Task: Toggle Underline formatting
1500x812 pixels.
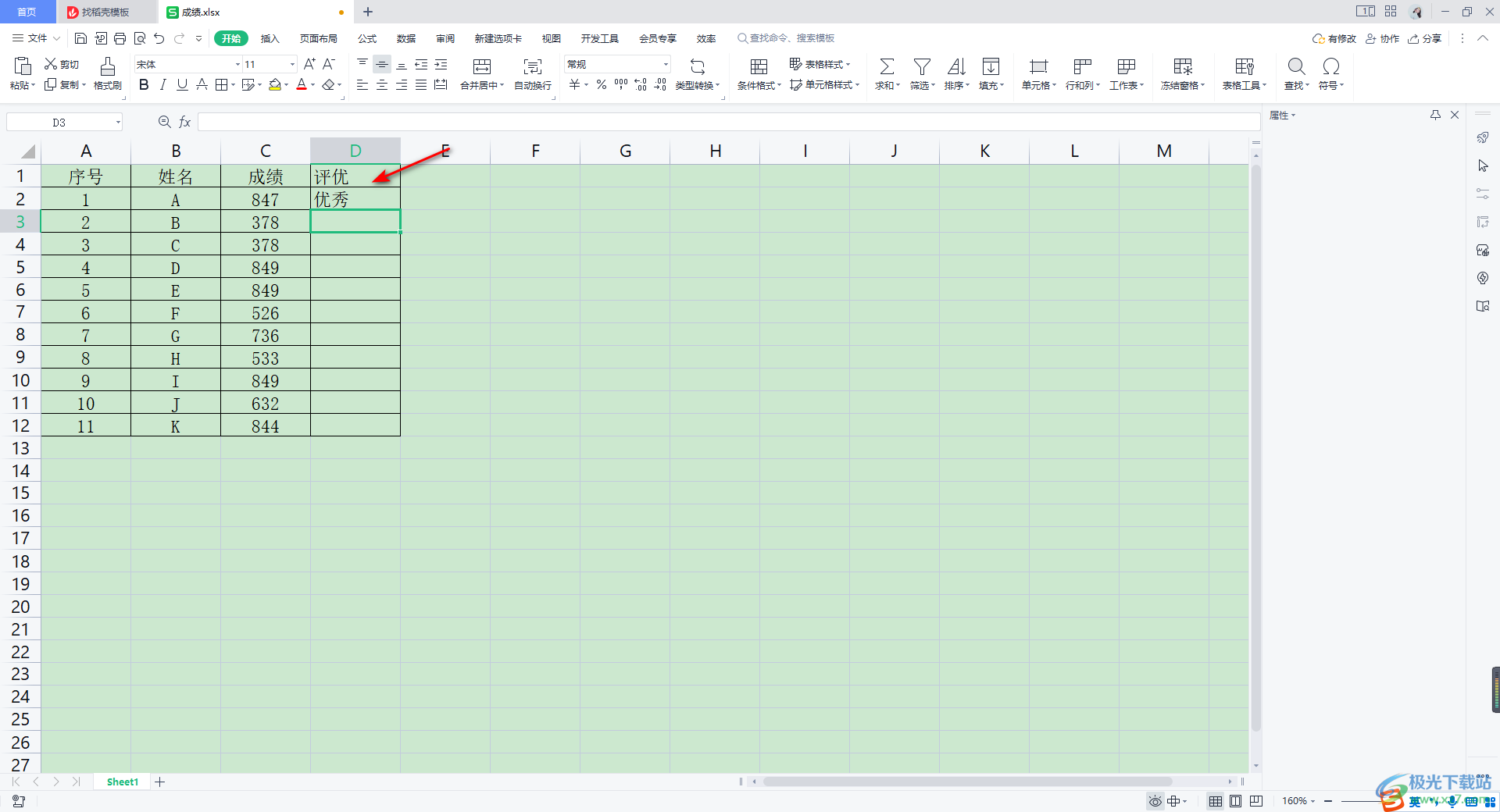Action: point(182,85)
